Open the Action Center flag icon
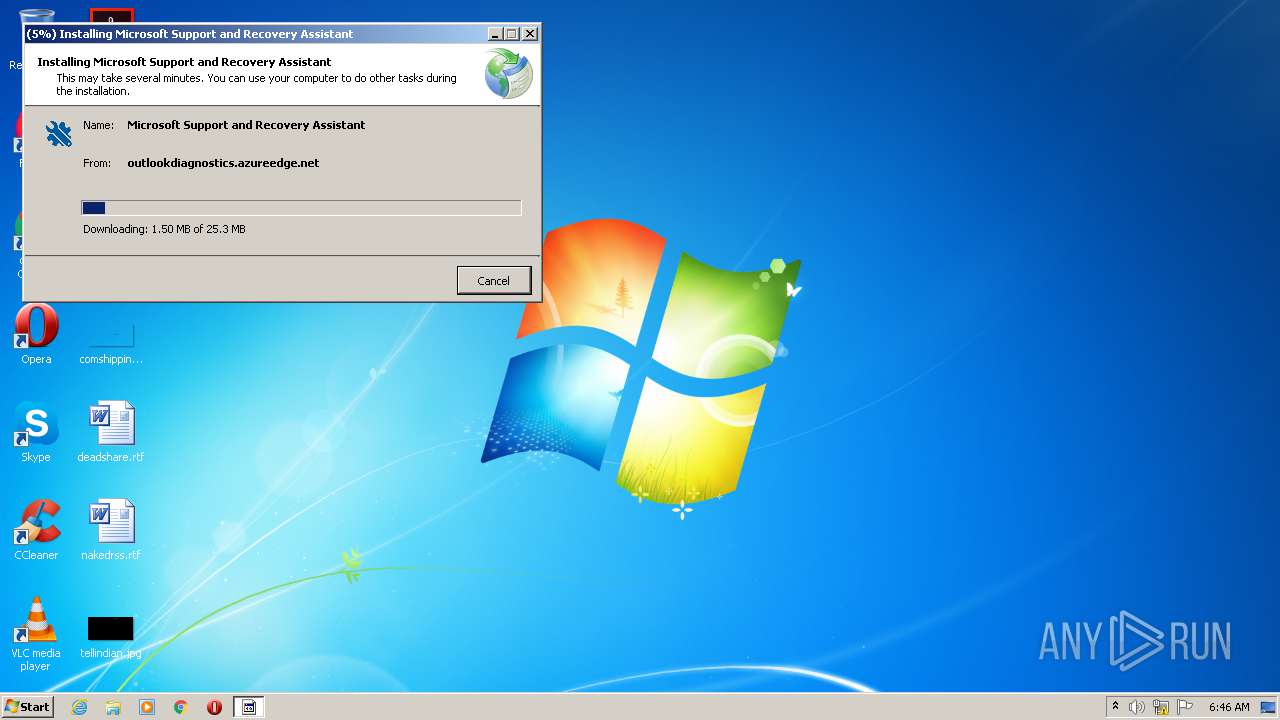The height and width of the screenshot is (720, 1280). click(1184, 707)
